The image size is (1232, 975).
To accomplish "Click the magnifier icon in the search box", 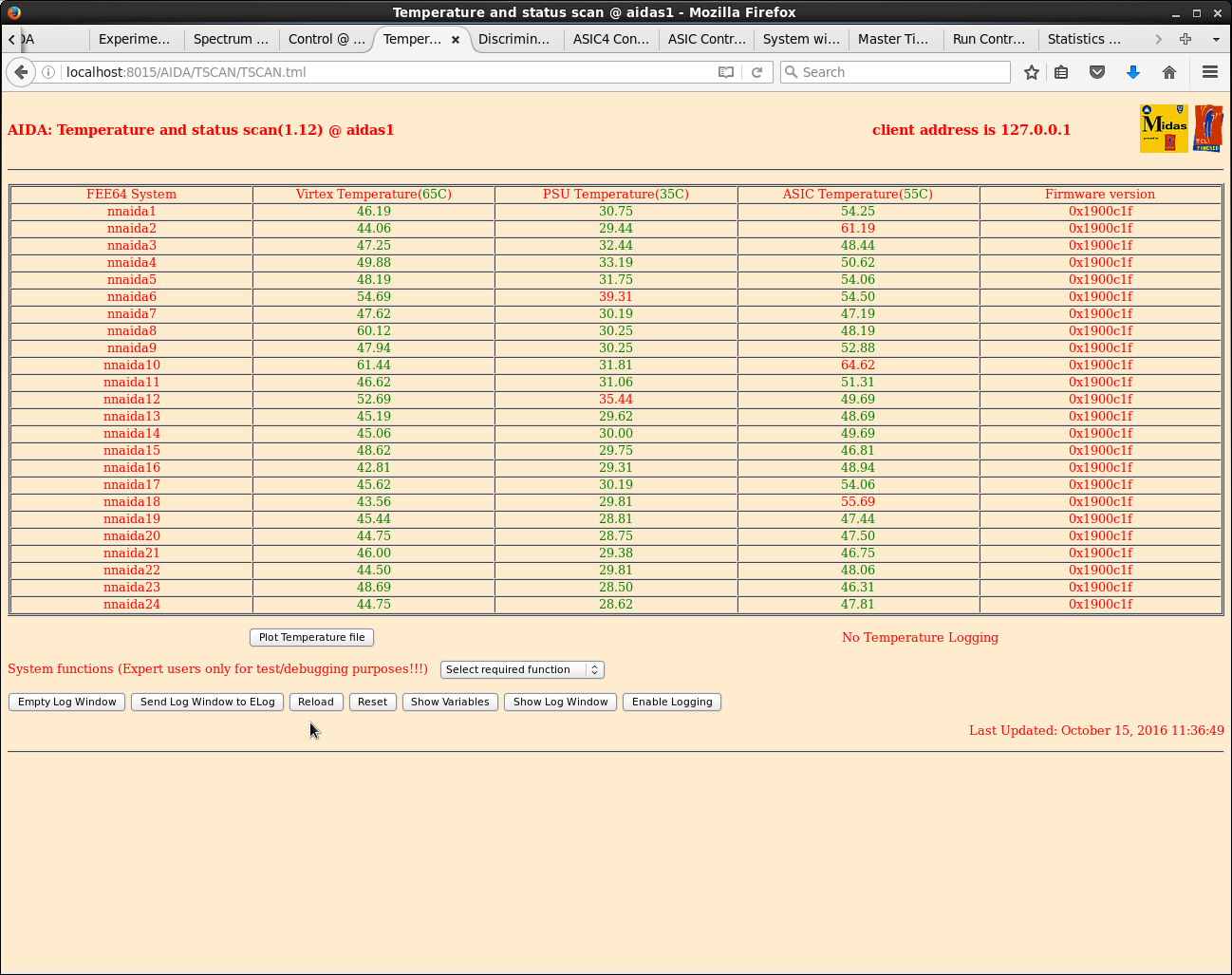I will [x=791, y=72].
